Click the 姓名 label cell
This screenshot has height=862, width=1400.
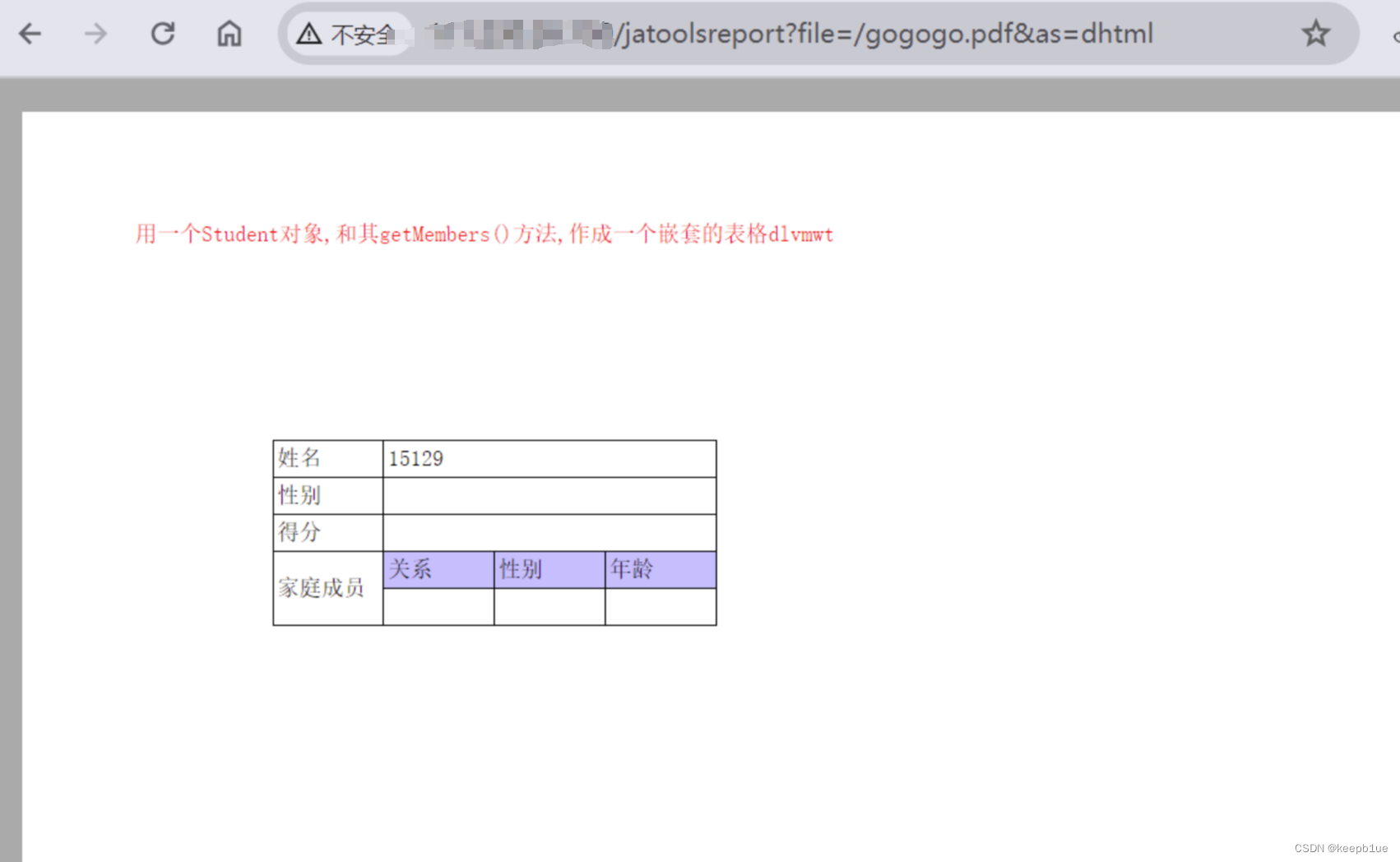pyautogui.click(x=328, y=458)
